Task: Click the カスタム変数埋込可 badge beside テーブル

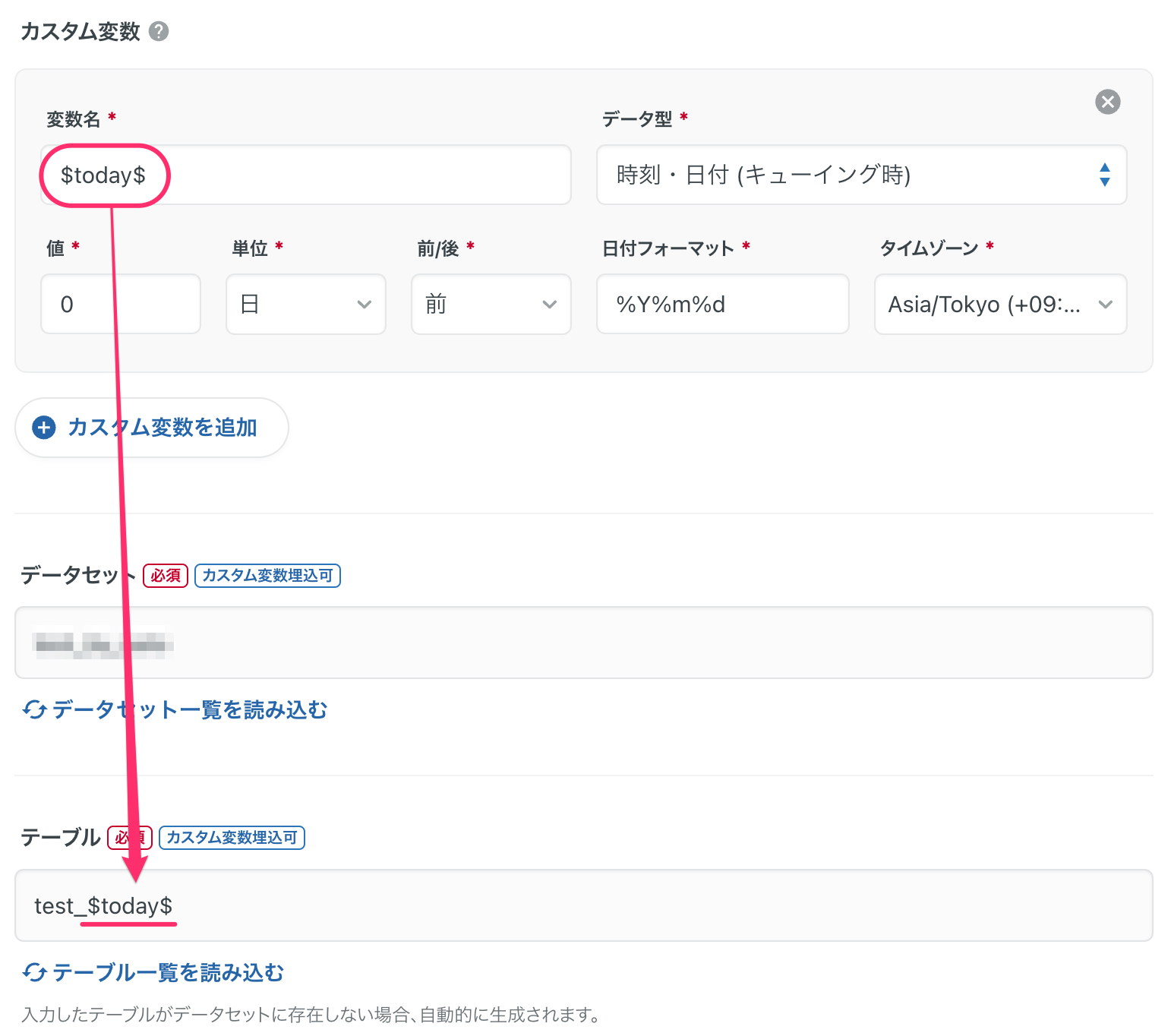Action: [x=232, y=838]
